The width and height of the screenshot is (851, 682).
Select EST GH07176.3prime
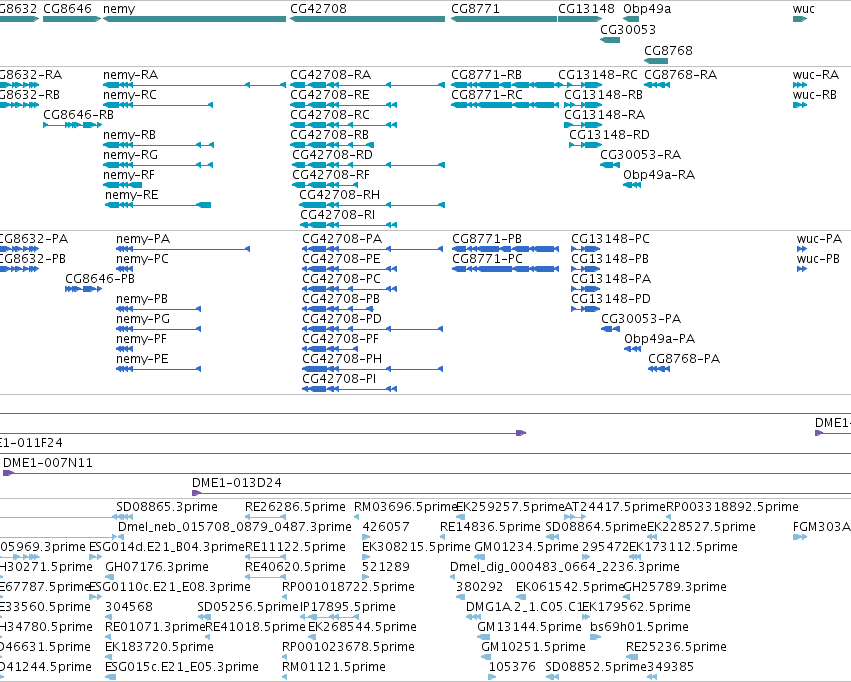(157, 567)
